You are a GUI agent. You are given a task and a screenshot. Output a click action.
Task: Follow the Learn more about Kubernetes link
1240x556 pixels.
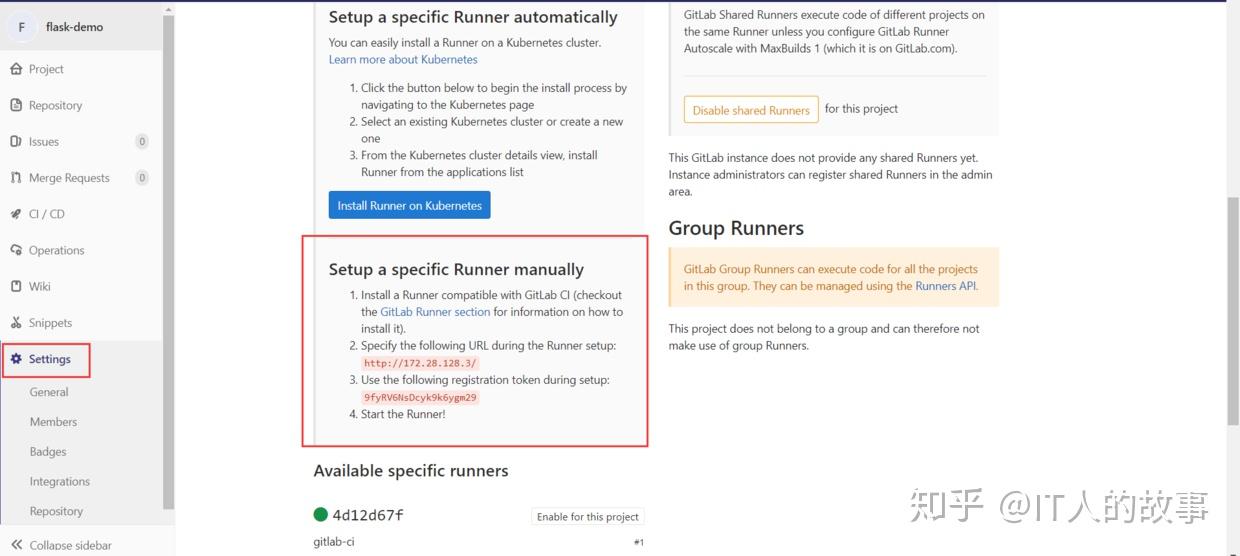[403, 60]
